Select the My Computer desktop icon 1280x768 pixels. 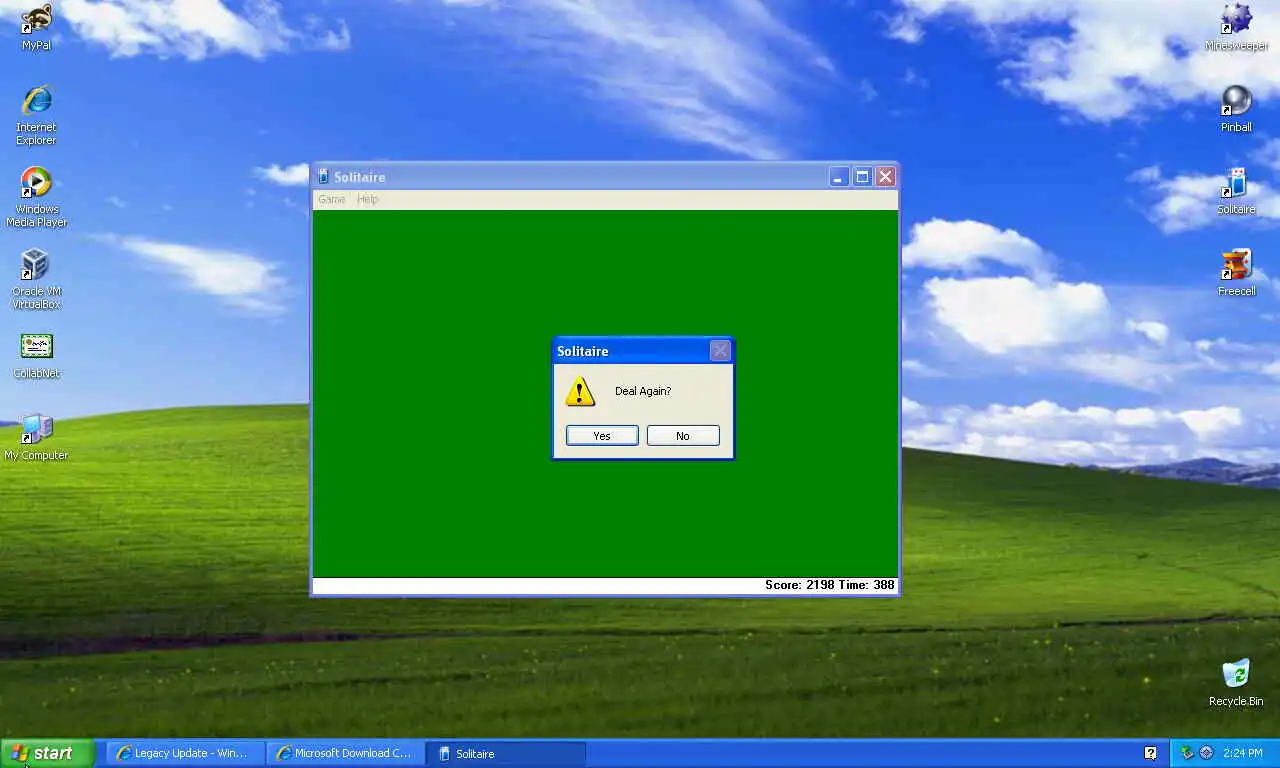pos(36,437)
